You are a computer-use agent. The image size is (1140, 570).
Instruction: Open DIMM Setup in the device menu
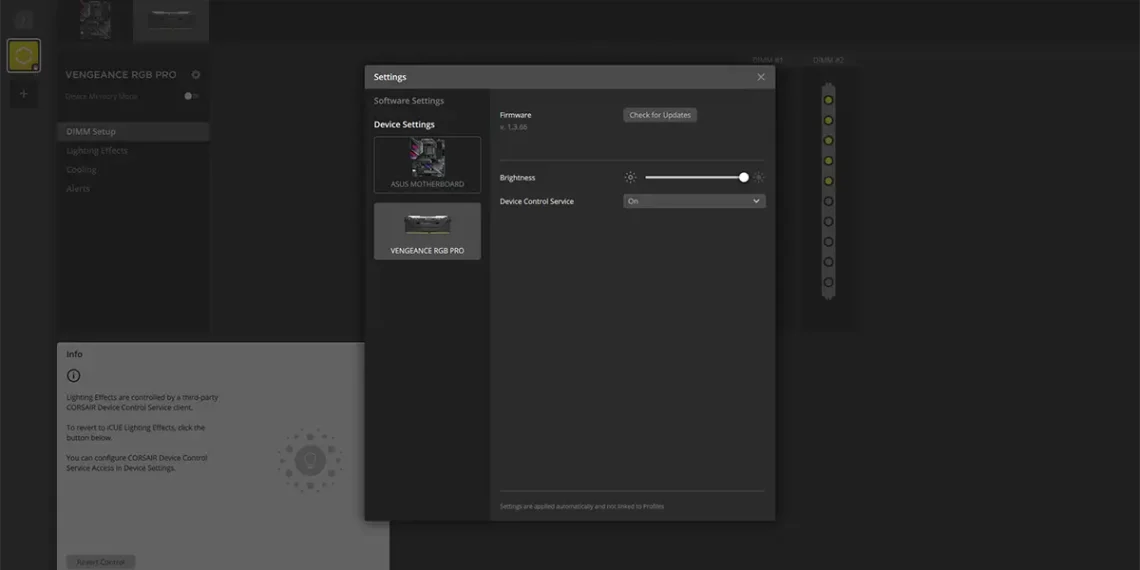click(133, 132)
